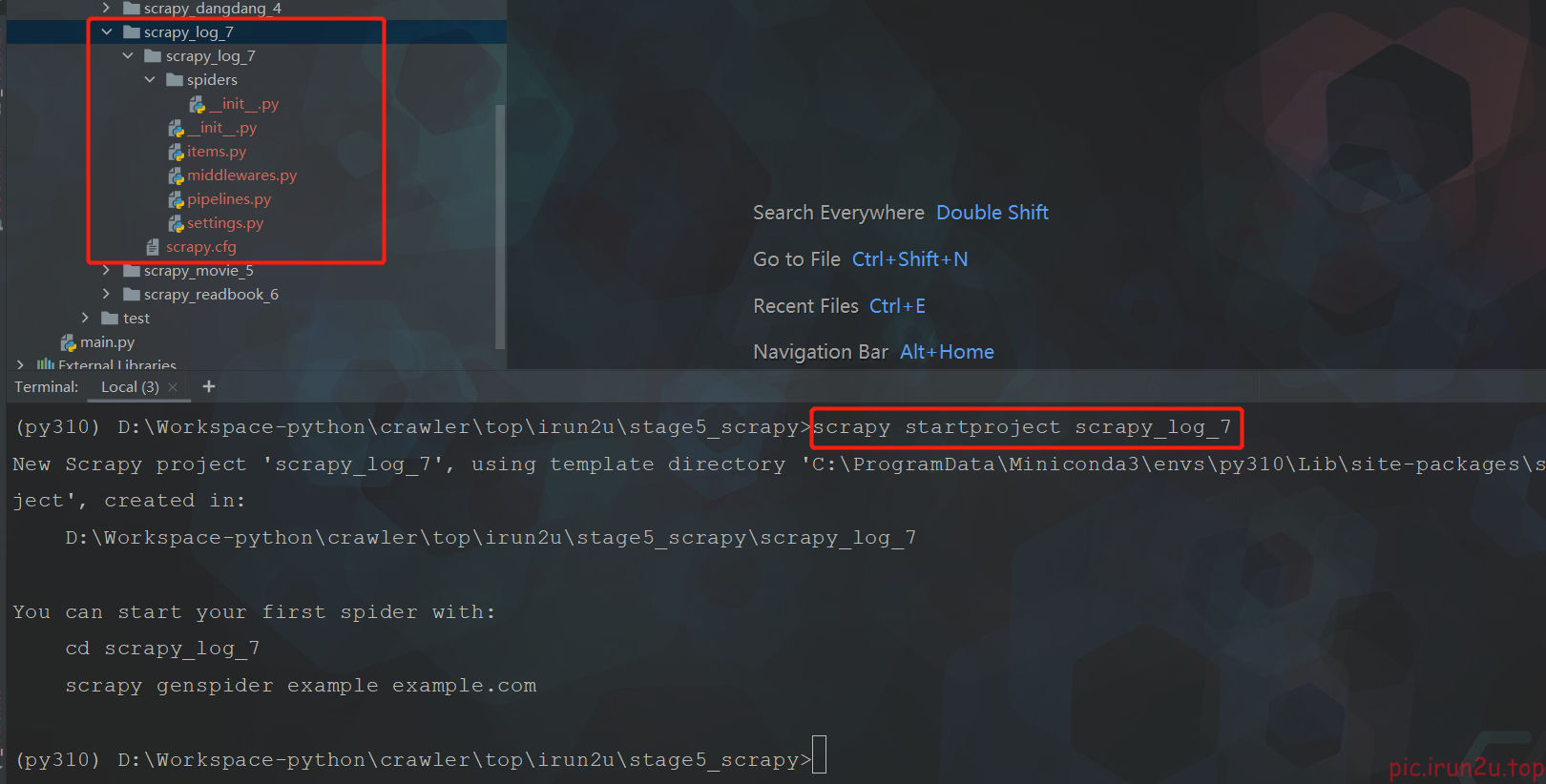Select main.py Python file icon
Image resolution: width=1546 pixels, height=784 pixels.
[68, 342]
